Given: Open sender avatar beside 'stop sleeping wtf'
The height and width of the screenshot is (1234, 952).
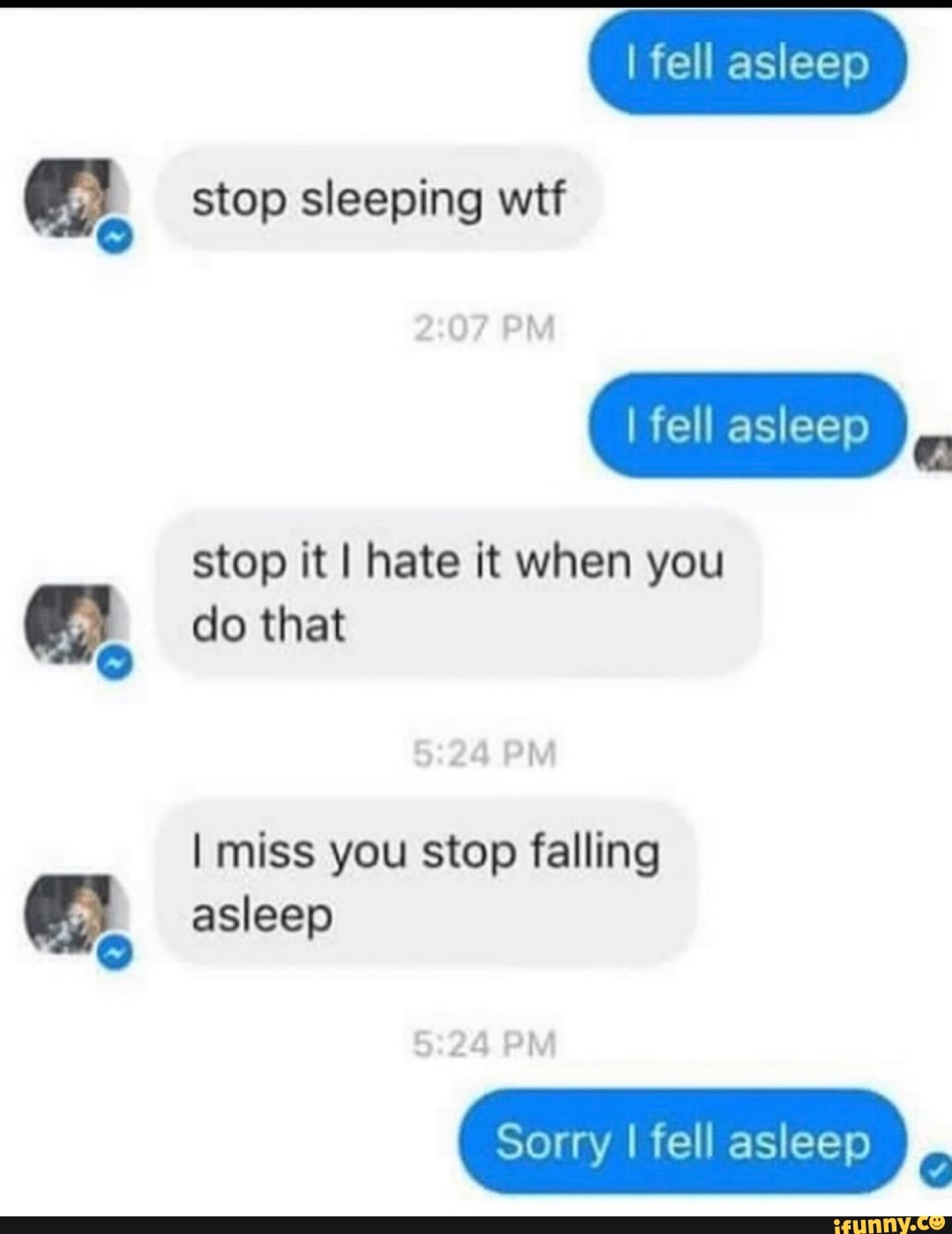Looking at the screenshot, I should (x=79, y=199).
